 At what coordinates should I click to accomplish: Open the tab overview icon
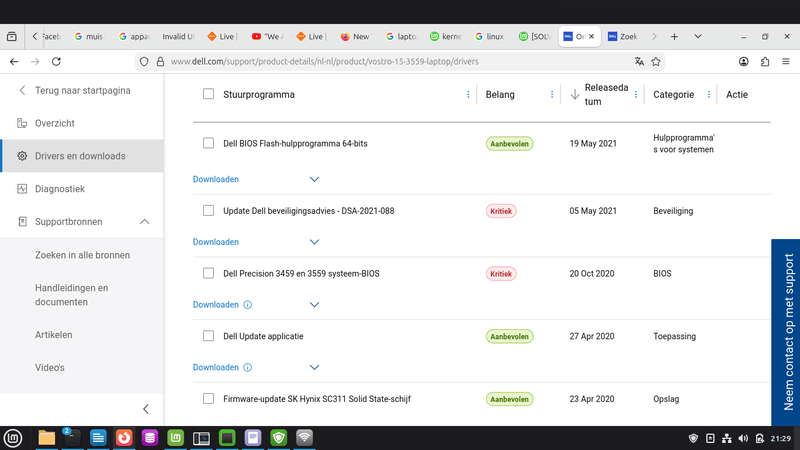pos(12,36)
